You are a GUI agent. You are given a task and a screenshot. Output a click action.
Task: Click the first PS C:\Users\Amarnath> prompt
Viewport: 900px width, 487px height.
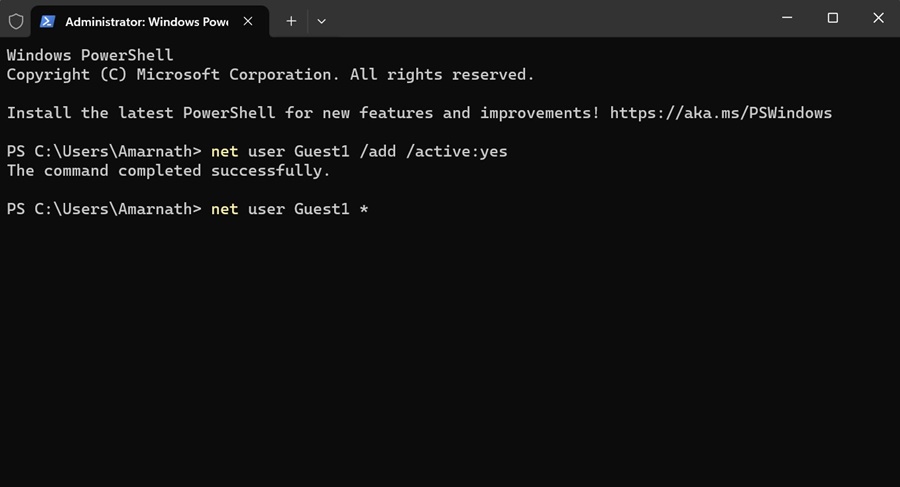click(x=104, y=151)
